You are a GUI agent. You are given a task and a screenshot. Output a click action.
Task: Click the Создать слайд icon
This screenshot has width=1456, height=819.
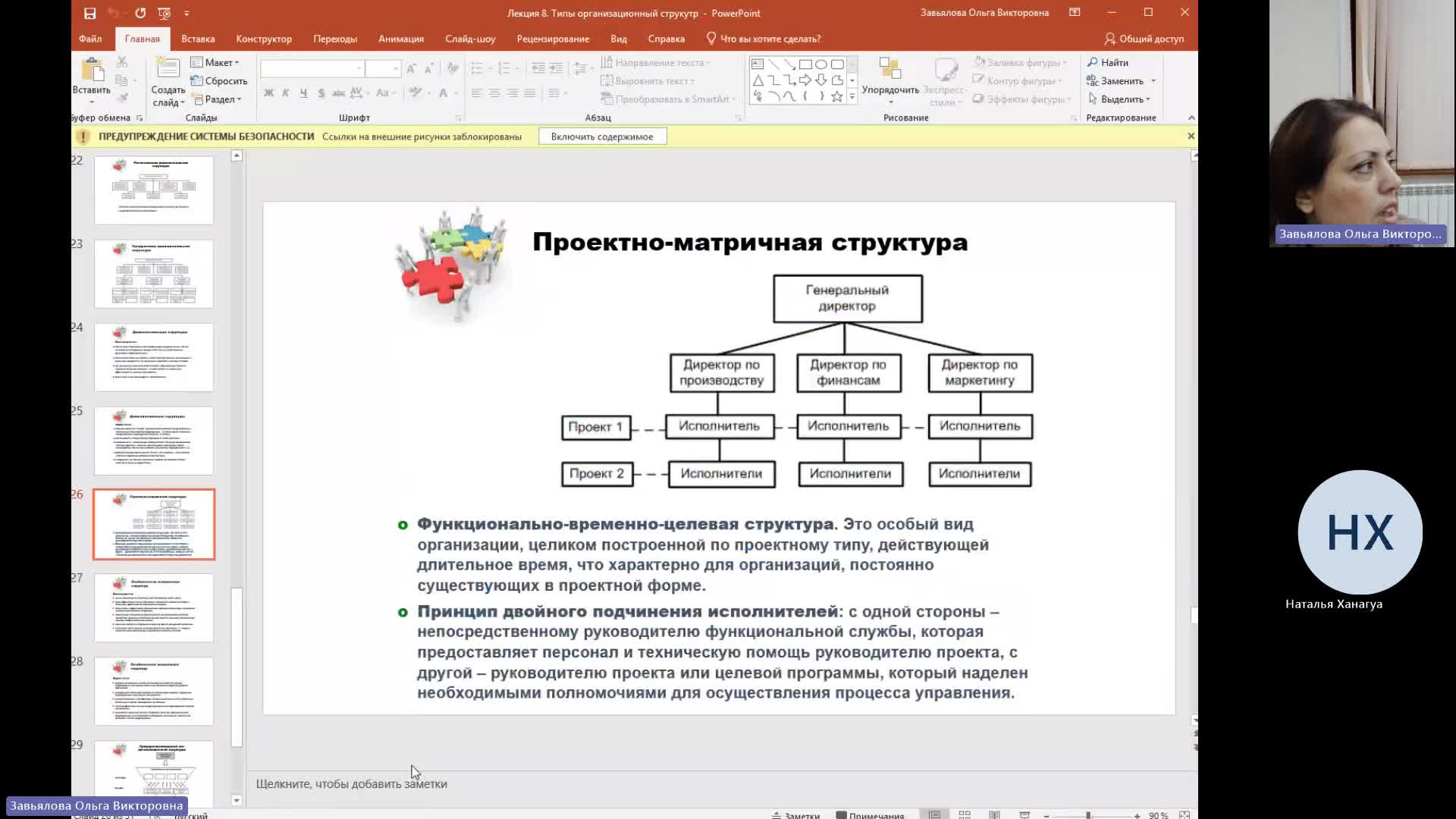pyautogui.click(x=168, y=69)
